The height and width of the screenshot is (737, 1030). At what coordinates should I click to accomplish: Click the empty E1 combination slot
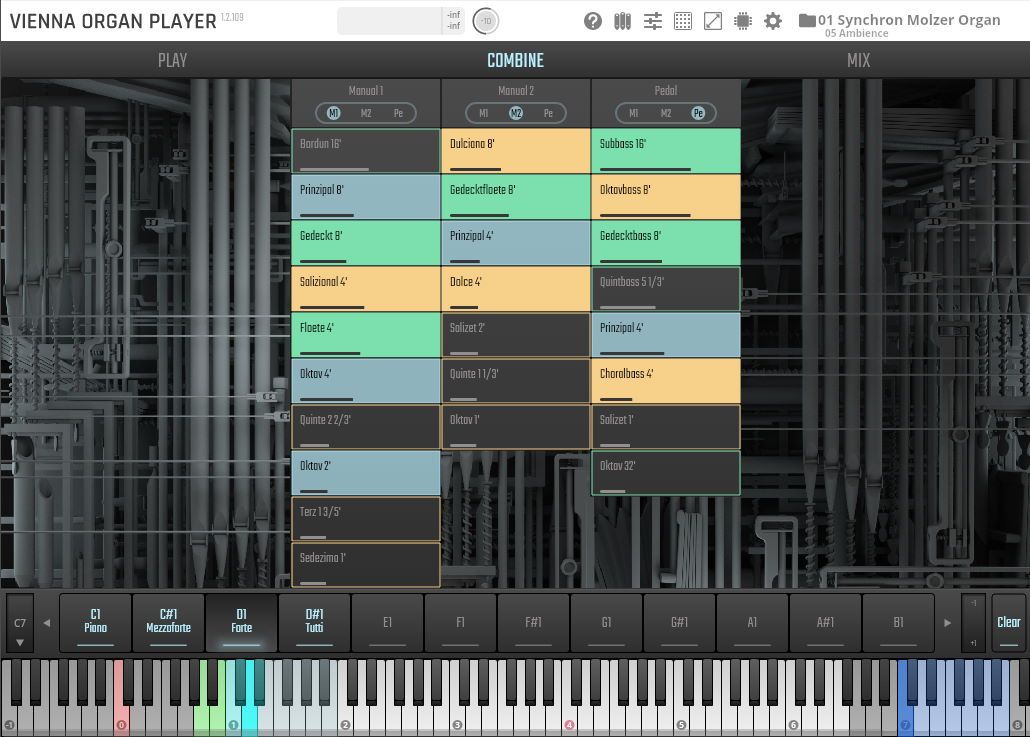coord(387,623)
